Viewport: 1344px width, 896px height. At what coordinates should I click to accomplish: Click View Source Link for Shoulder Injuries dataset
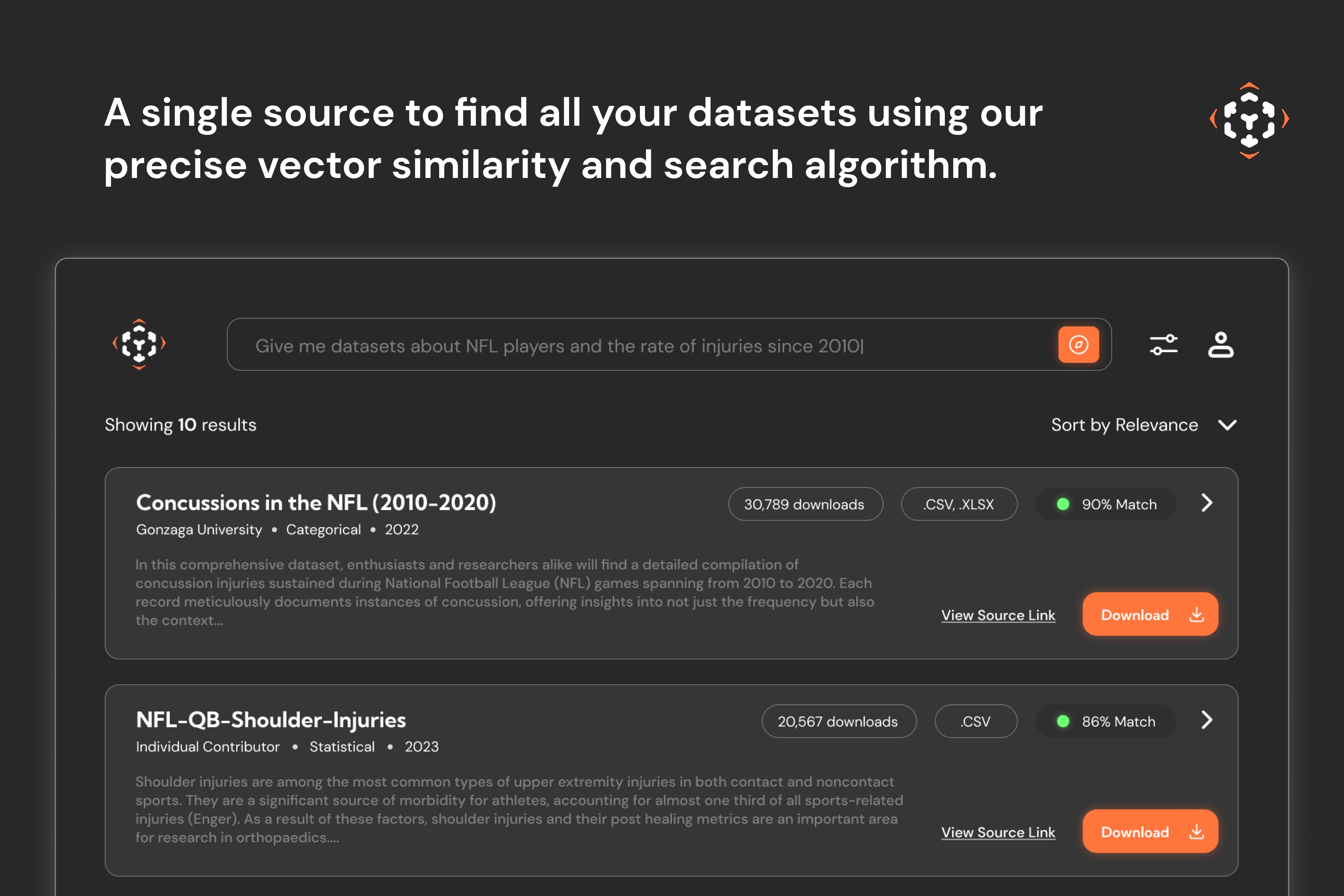[998, 832]
